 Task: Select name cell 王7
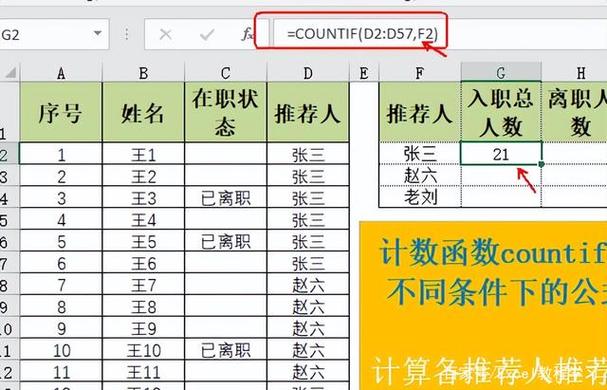click(x=143, y=285)
